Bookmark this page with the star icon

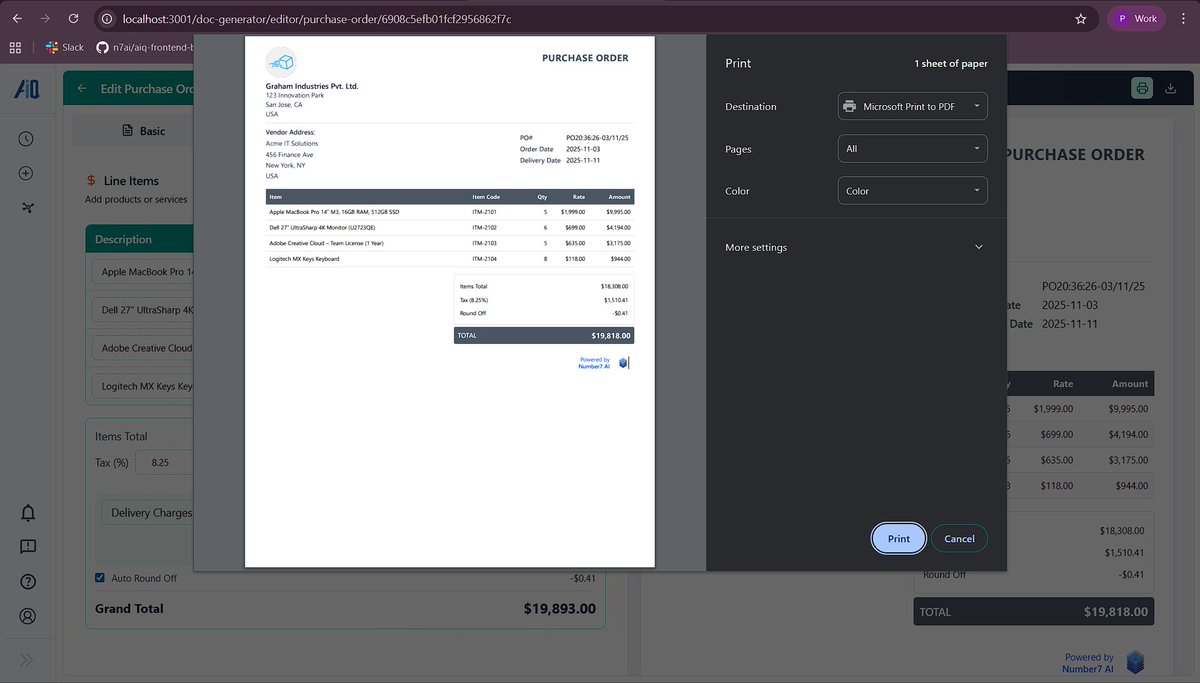tap(1081, 18)
